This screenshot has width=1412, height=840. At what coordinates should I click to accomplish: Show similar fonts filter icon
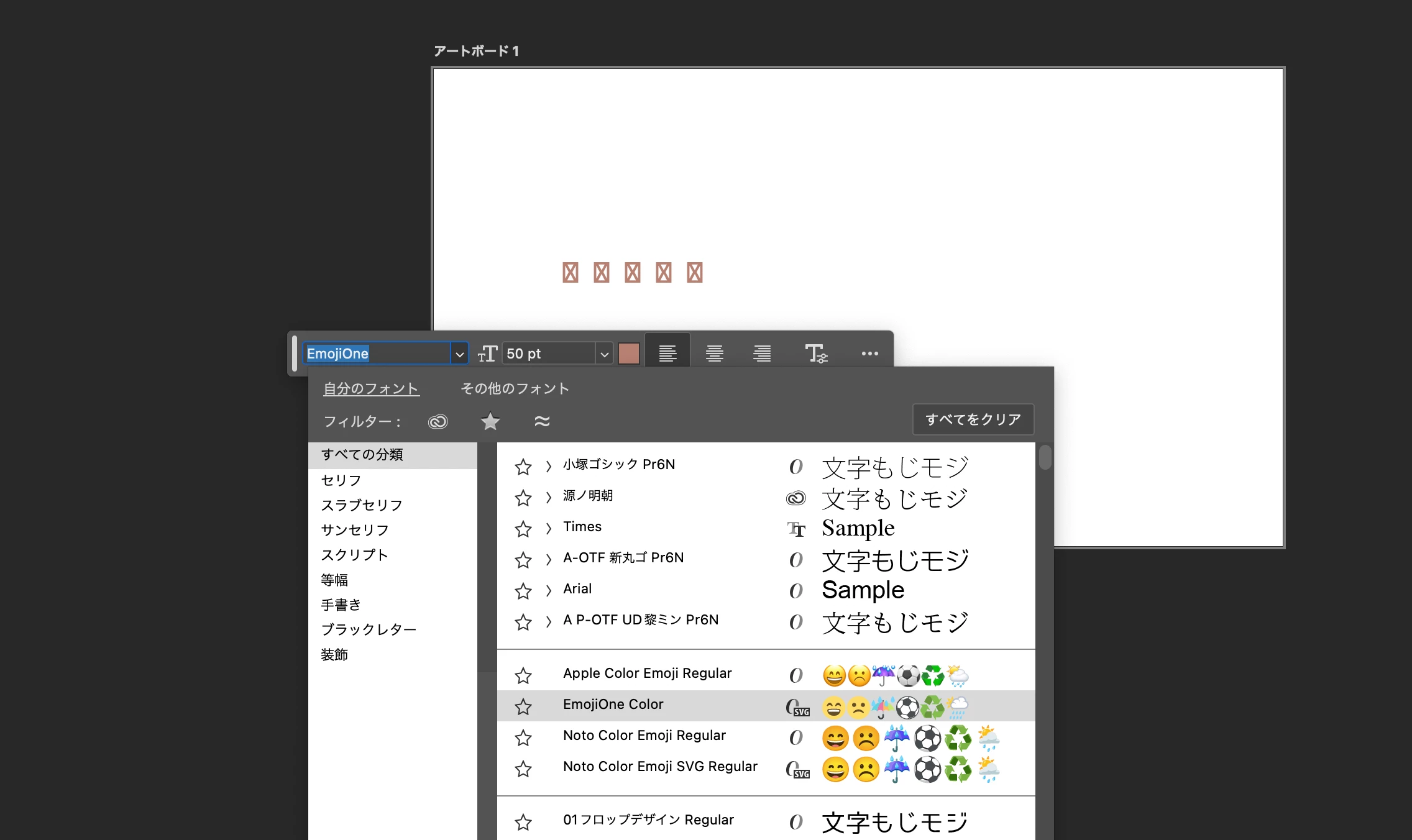(x=542, y=422)
